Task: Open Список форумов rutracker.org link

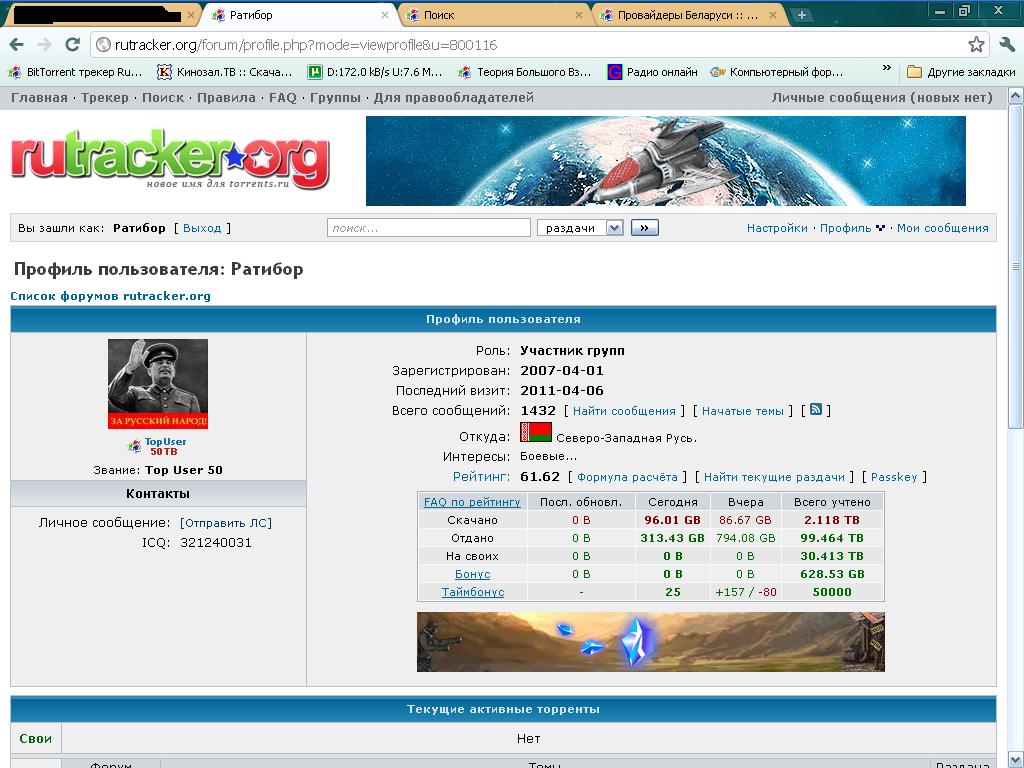Action: pos(110,296)
